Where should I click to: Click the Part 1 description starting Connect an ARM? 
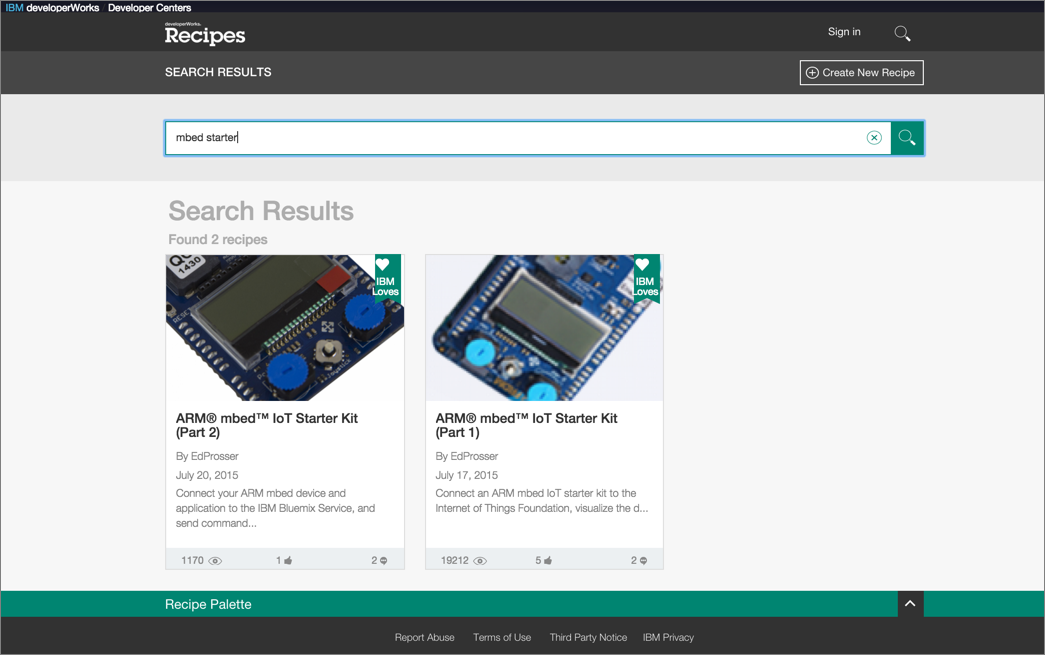coord(541,501)
